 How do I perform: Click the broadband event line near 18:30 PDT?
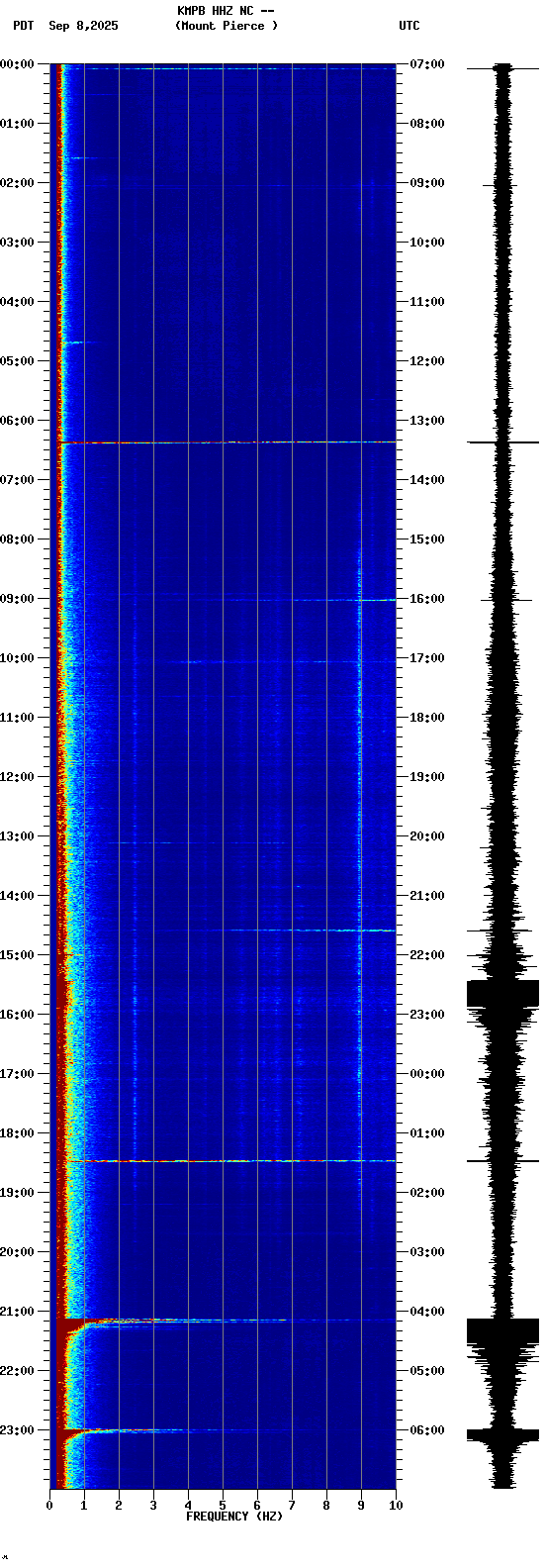tap(227, 1160)
